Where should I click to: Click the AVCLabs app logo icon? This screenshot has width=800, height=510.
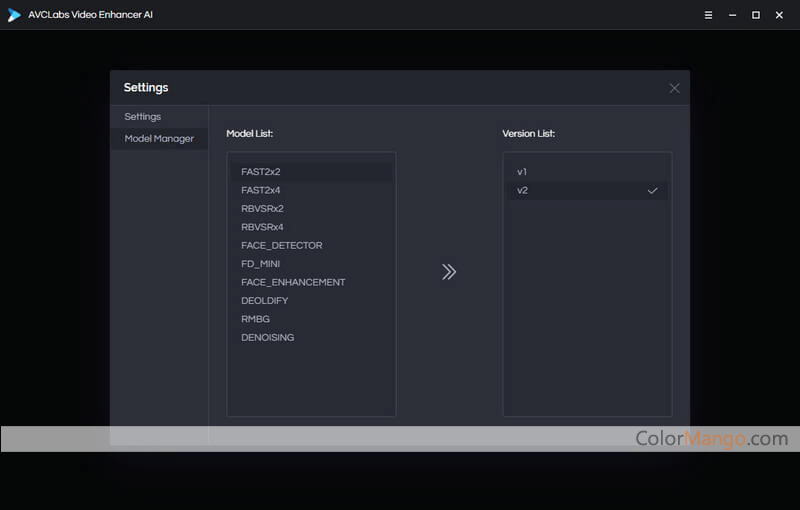14,15
